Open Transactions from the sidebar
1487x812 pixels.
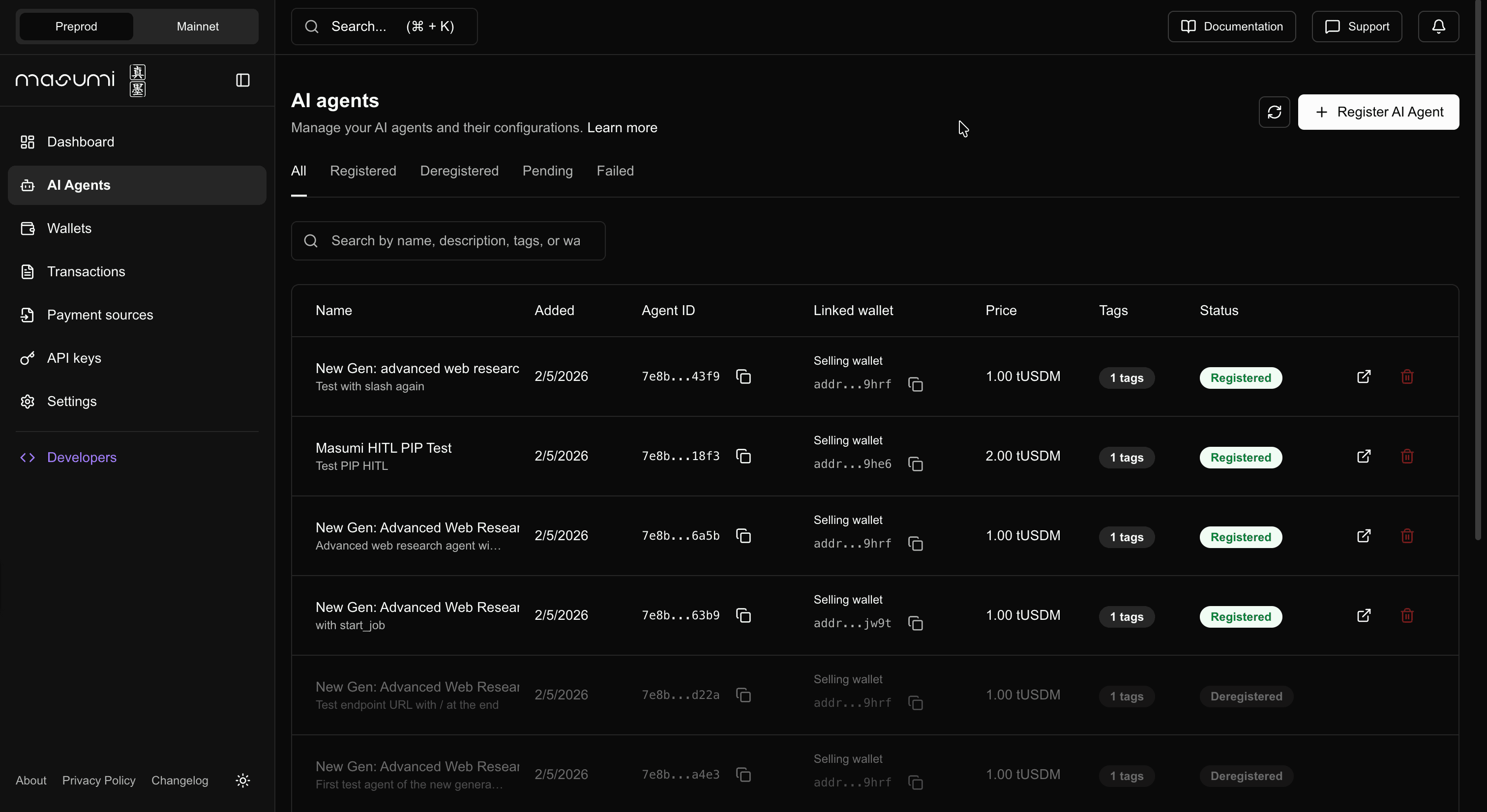[x=86, y=271]
